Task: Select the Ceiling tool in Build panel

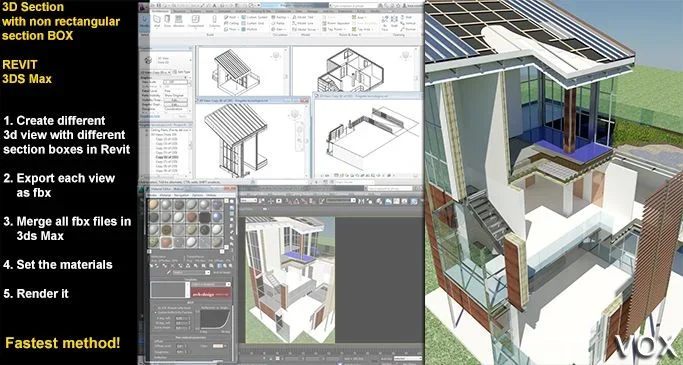Action: coord(231,23)
